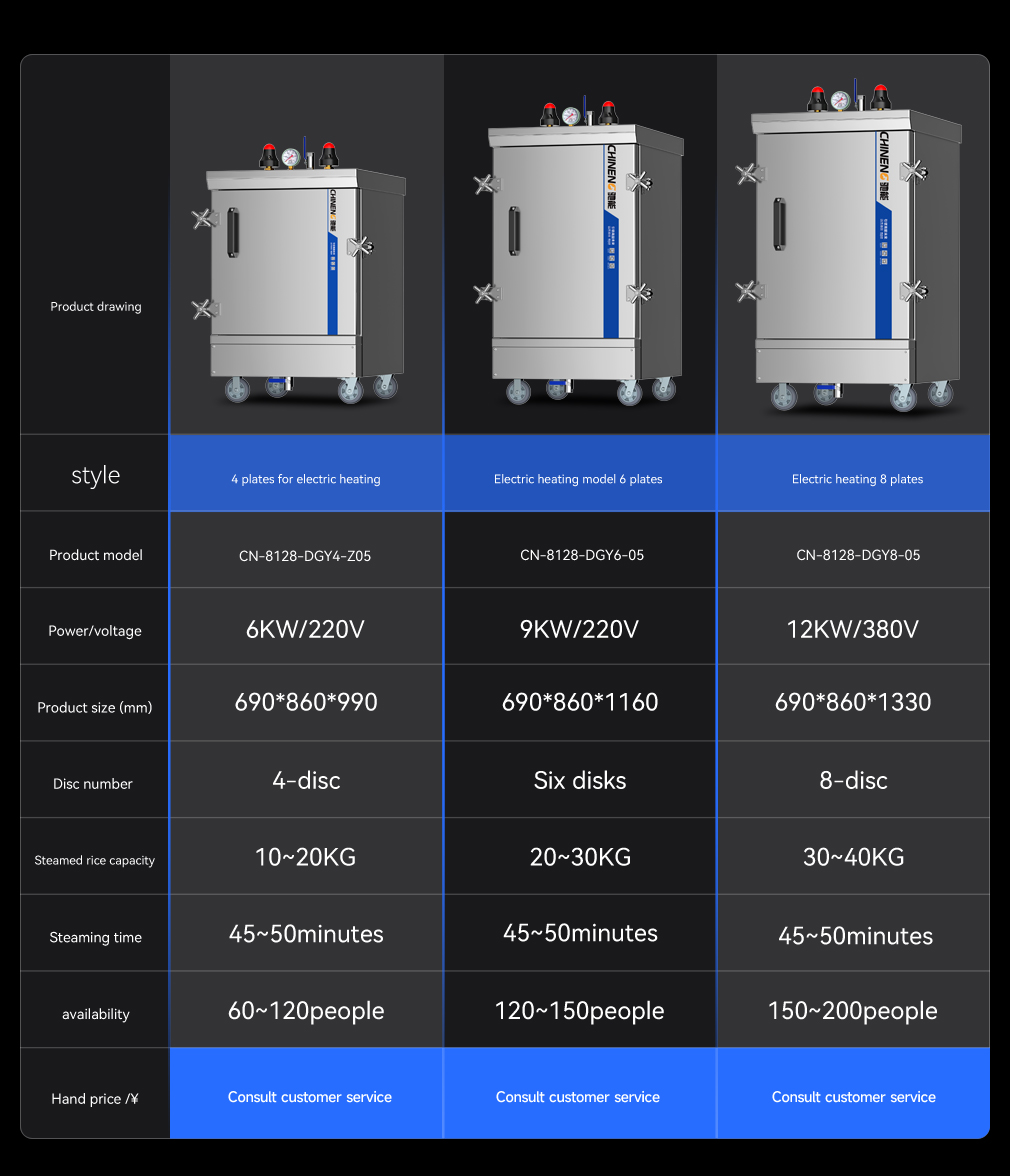Click the 'Six disks' cell
Viewport: 1010px width, 1176px height.
point(580,780)
